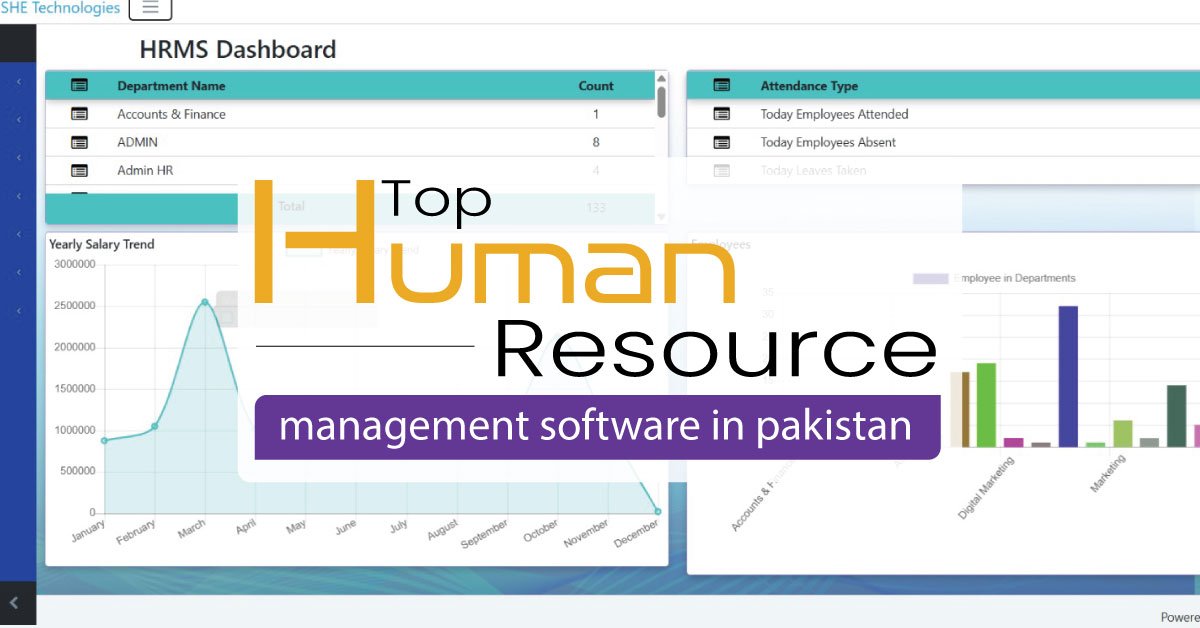Screen dimensions: 1200x628
Task: Click the table icon in Department Name header
Action: tap(80, 86)
